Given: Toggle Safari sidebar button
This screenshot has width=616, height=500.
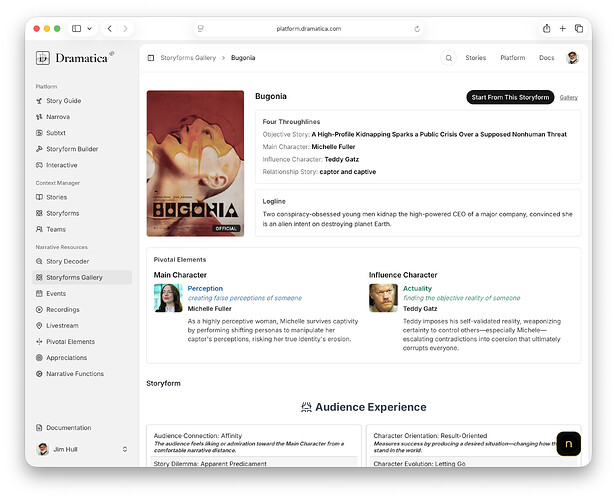Looking at the screenshot, I should (77, 29).
